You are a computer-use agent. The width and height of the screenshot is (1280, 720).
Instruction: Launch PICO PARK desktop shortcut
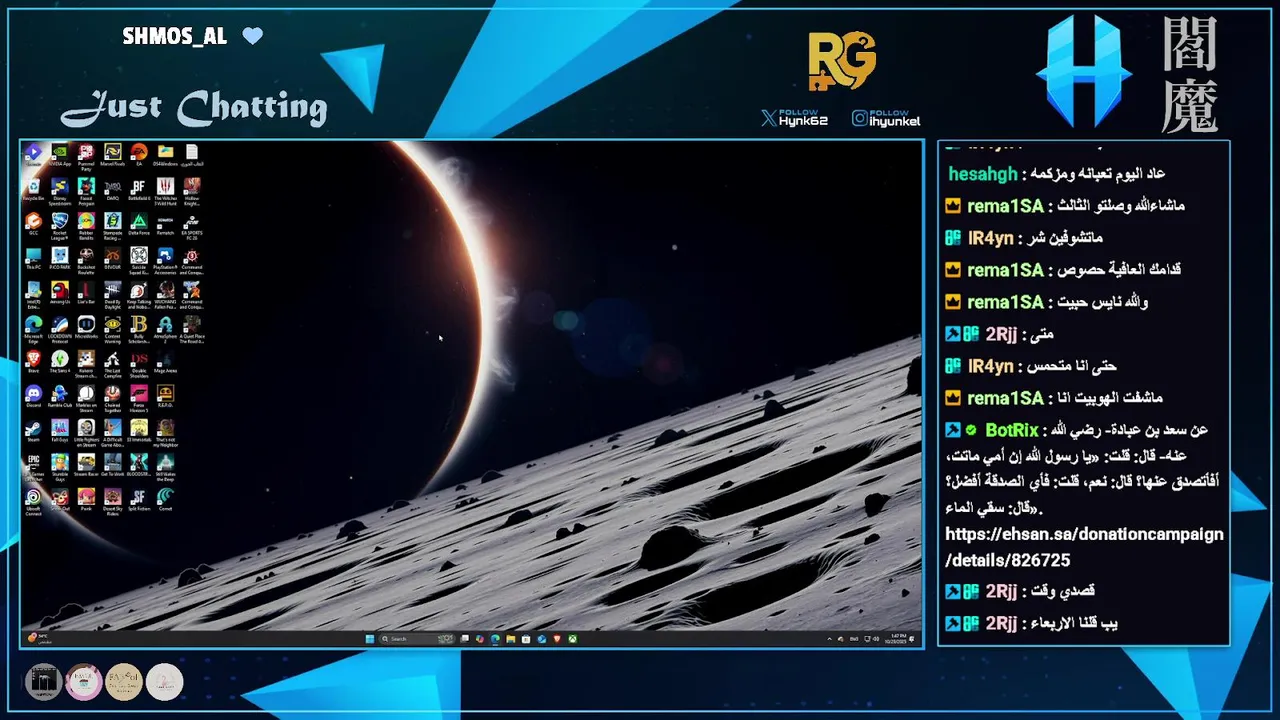click(x=60, y=259)
